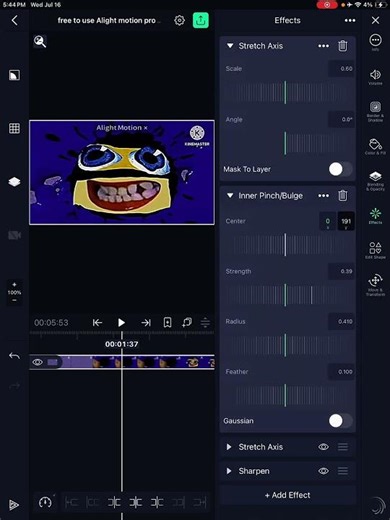Toggle the Gaussian switch
390x520 pixels.
(340, 421)
